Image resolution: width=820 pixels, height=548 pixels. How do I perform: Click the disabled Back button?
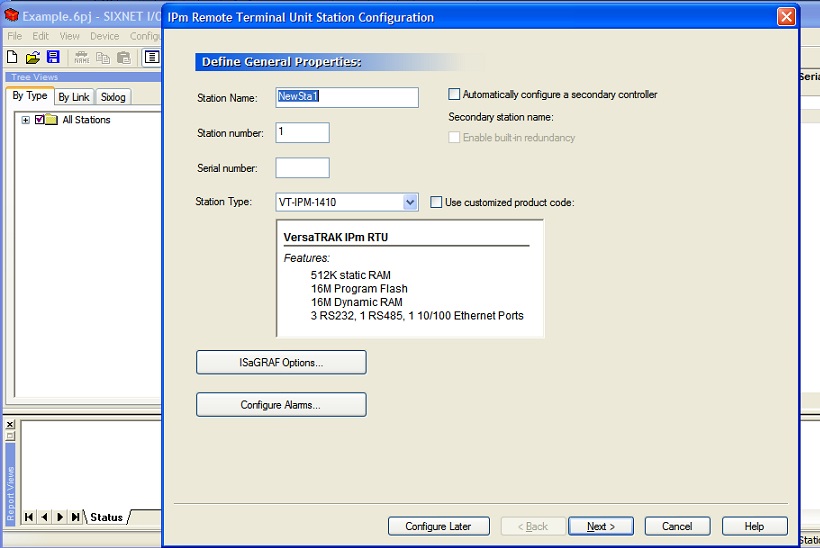[533, 526]
